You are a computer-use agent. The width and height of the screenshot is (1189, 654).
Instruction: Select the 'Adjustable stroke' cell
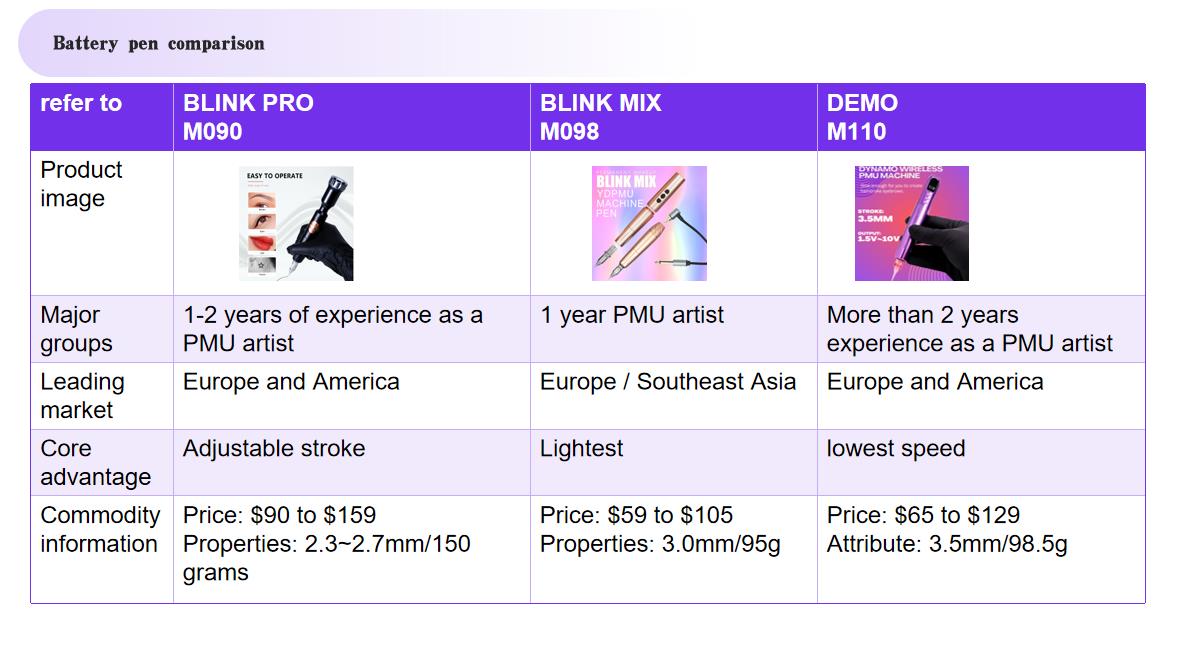(x=352, y=463)
